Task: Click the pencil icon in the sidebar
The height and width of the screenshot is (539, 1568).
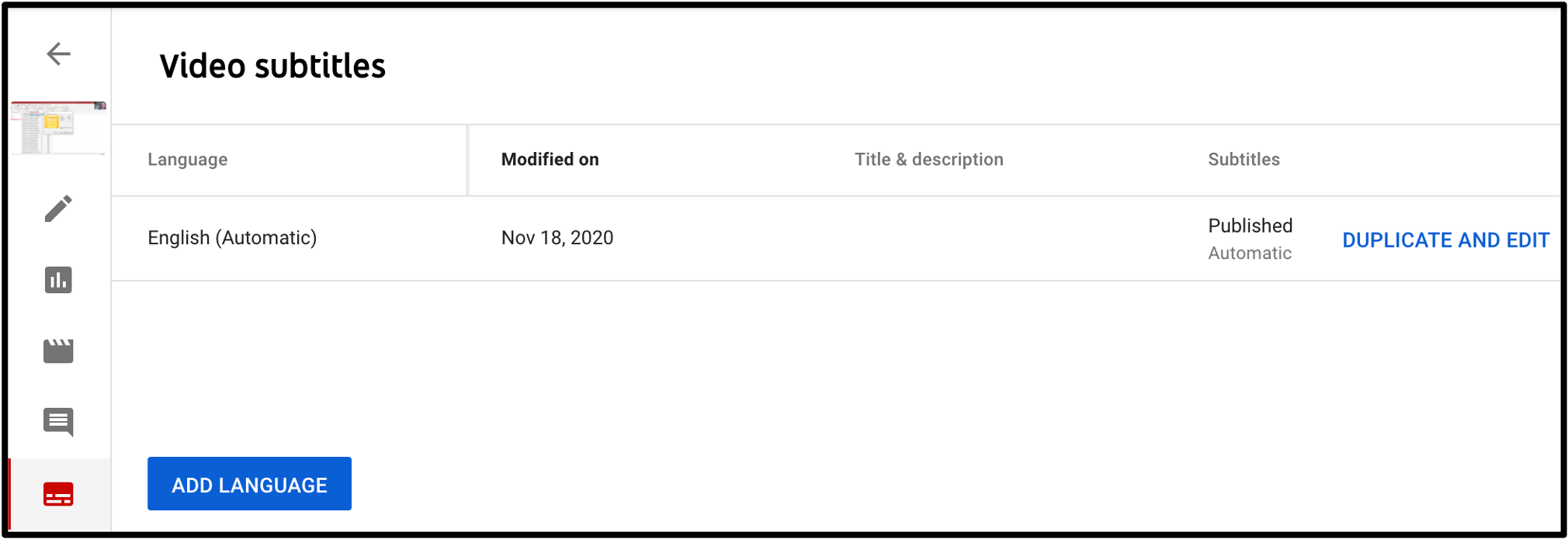Action: pos(58,209)
